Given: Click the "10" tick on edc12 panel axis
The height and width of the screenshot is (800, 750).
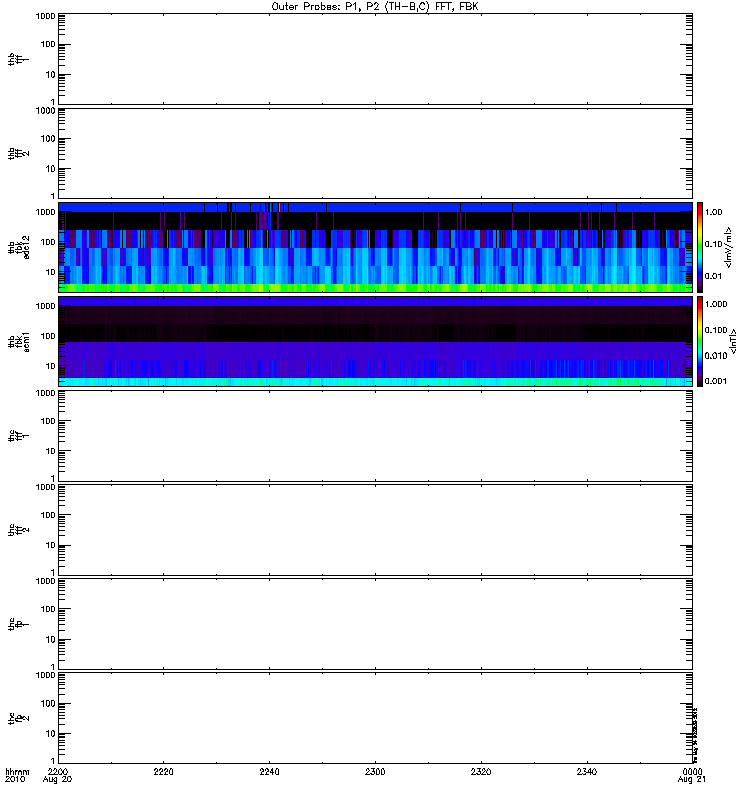Looking at the screenshot, I should tap(51, 272).
